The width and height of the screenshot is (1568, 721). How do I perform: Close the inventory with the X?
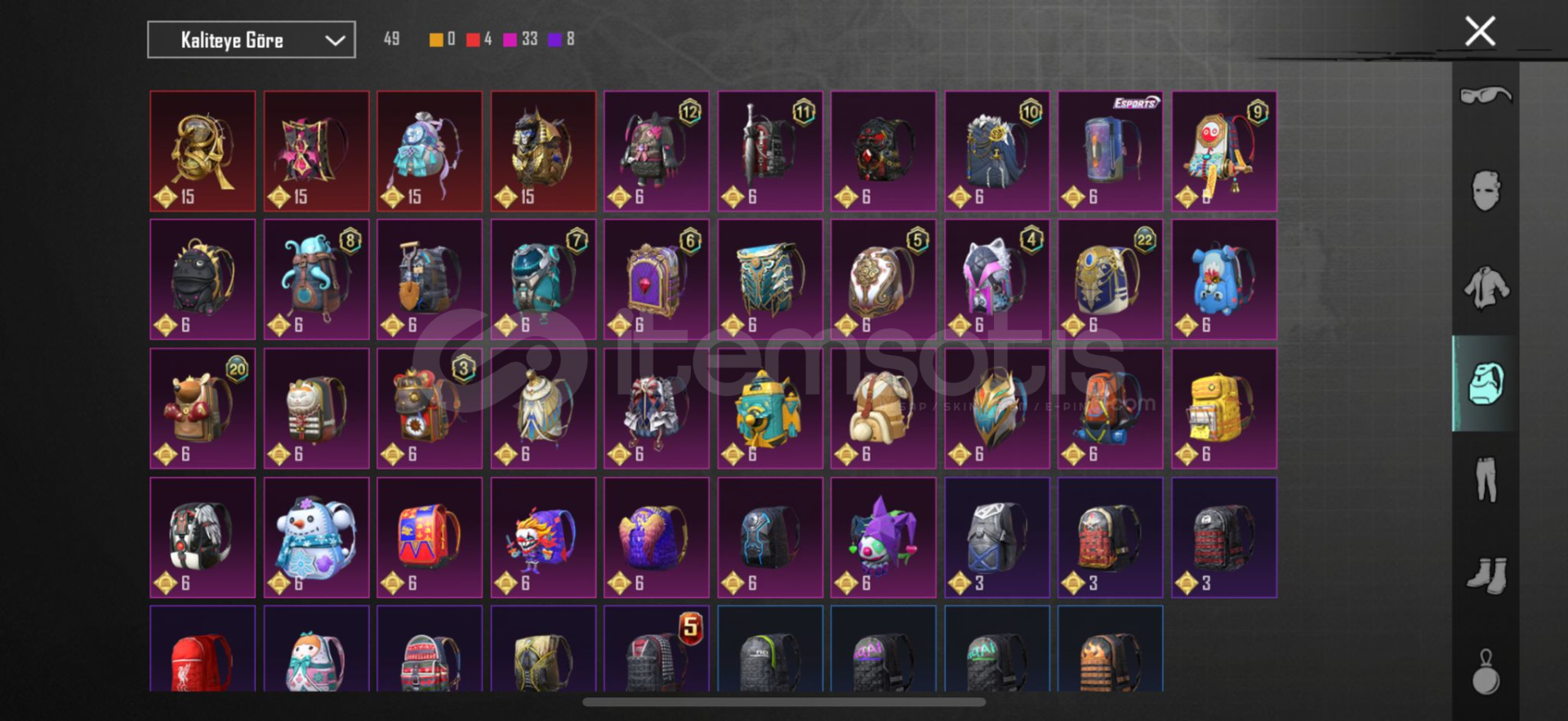coord(1480,32)
